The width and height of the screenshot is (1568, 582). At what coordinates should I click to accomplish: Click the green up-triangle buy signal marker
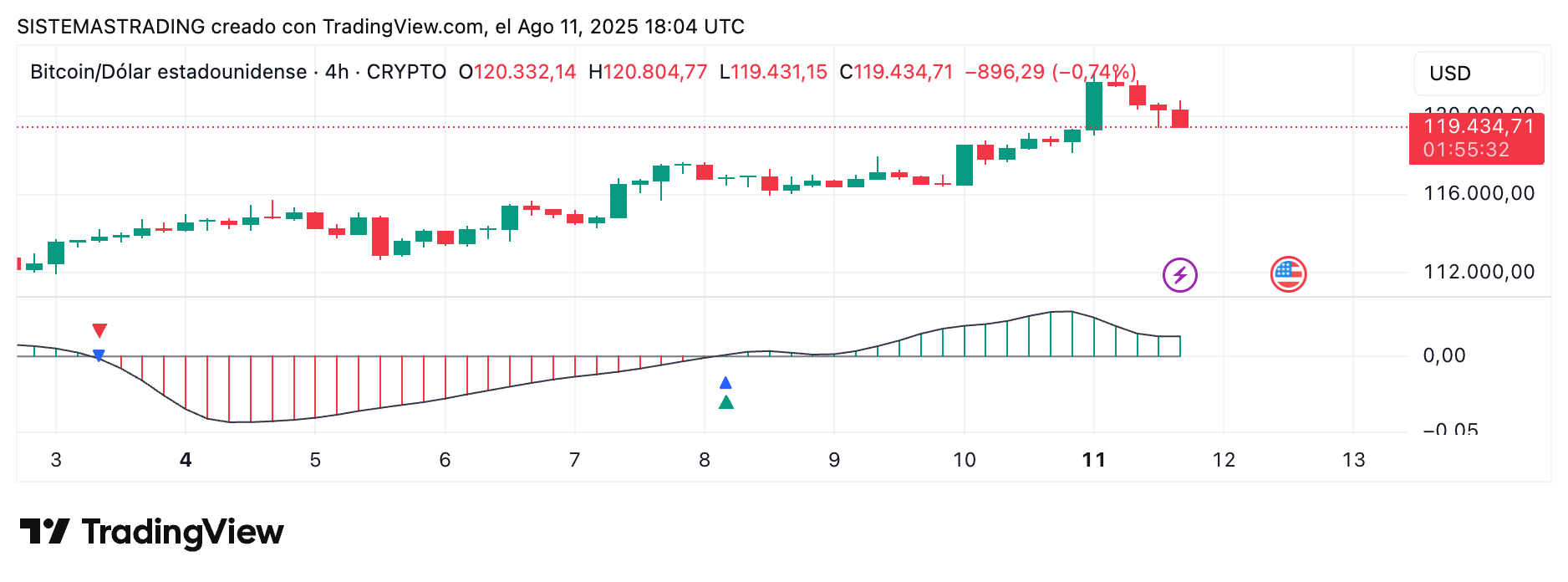tap(726, 403)
